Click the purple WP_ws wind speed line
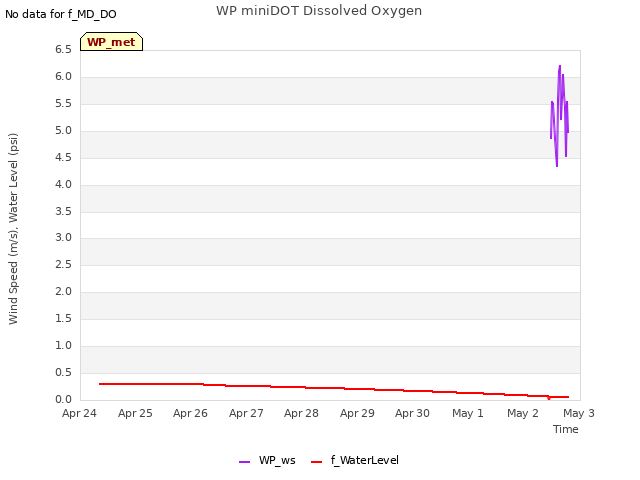Viewport: 640px width, 480px height. pos(560,116)
